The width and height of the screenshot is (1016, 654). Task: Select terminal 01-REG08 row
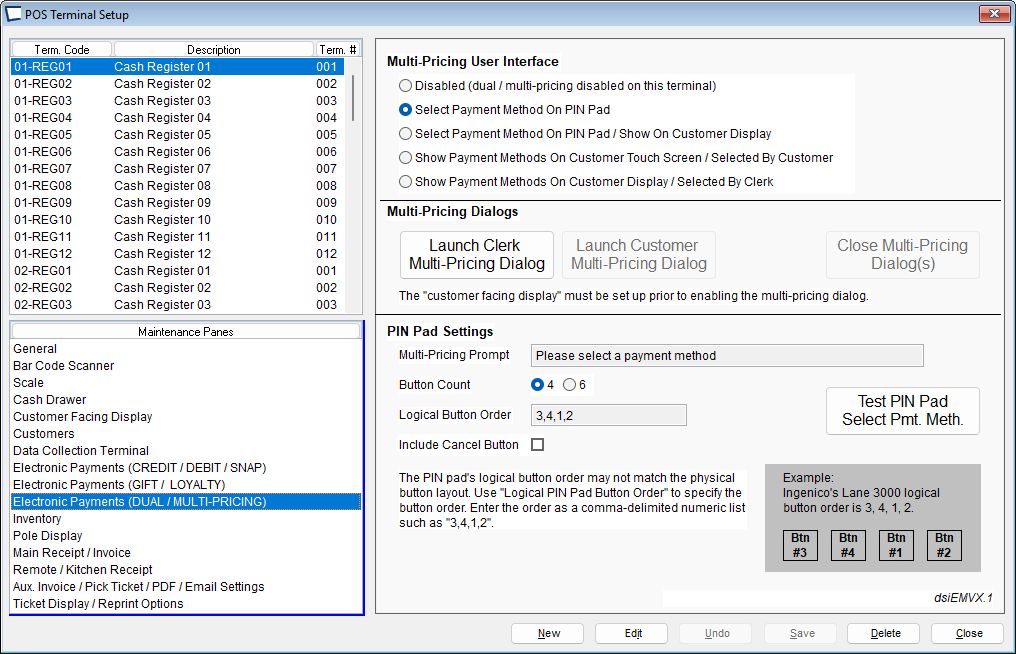click(x=177, y=185)
